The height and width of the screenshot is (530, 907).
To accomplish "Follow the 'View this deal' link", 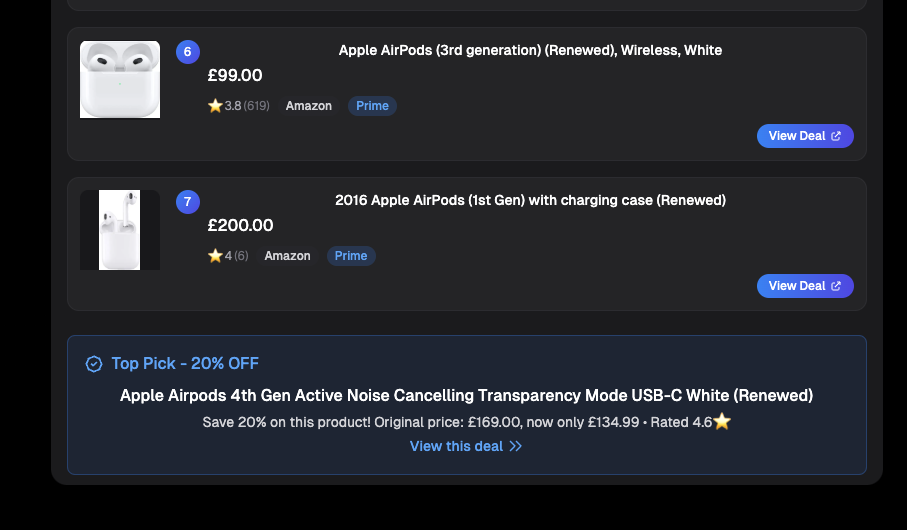I will click(x=457, y=446).
